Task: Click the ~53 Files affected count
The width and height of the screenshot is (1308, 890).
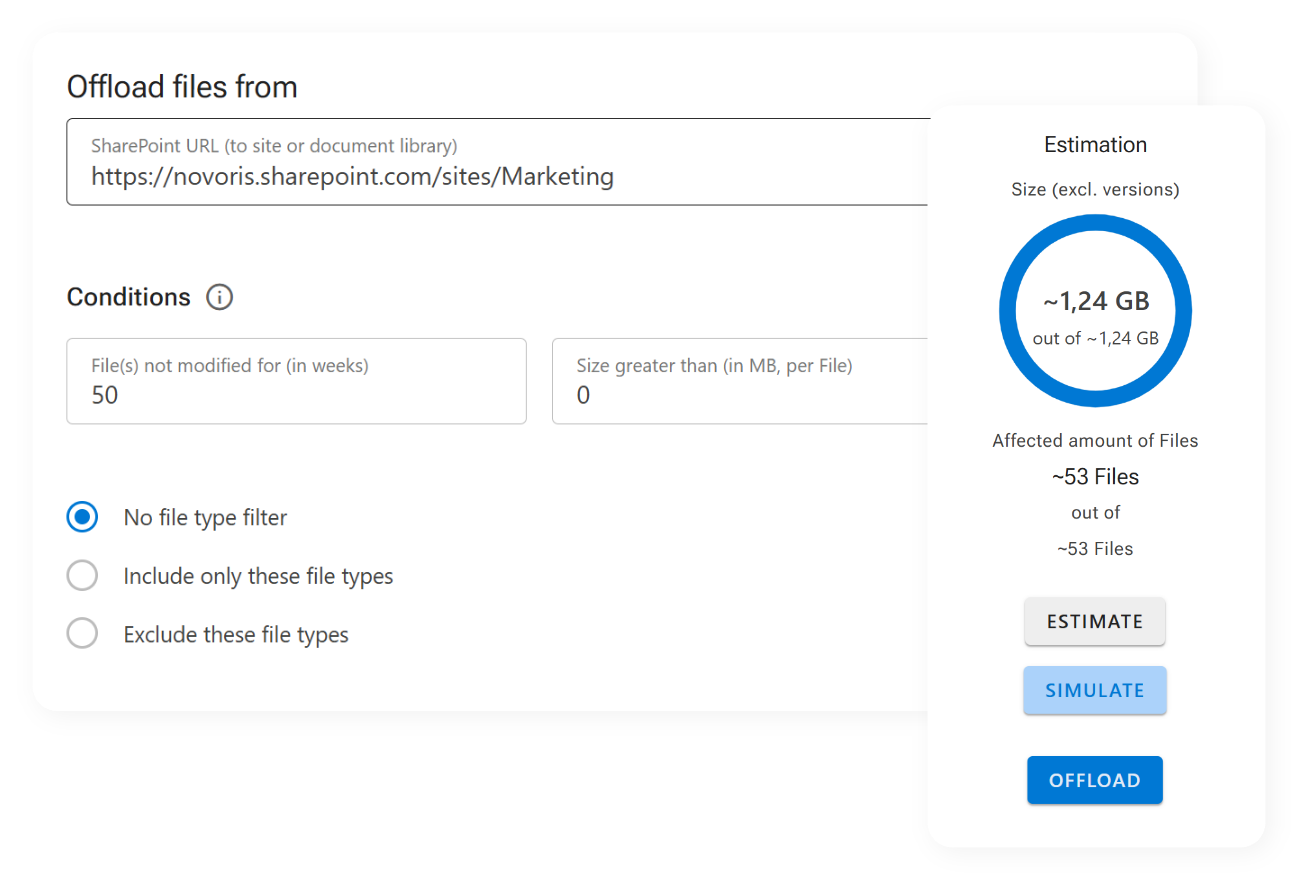Action: click(x=1095, y=476)
